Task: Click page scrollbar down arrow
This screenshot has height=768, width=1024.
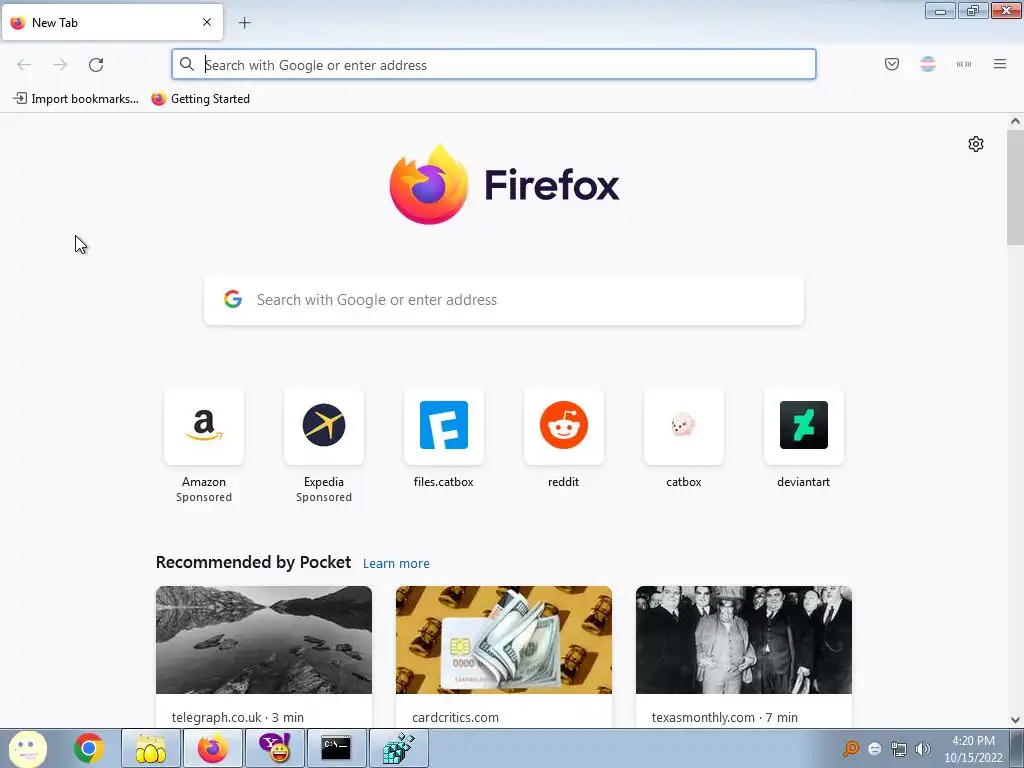Action: click(1015, 720)
